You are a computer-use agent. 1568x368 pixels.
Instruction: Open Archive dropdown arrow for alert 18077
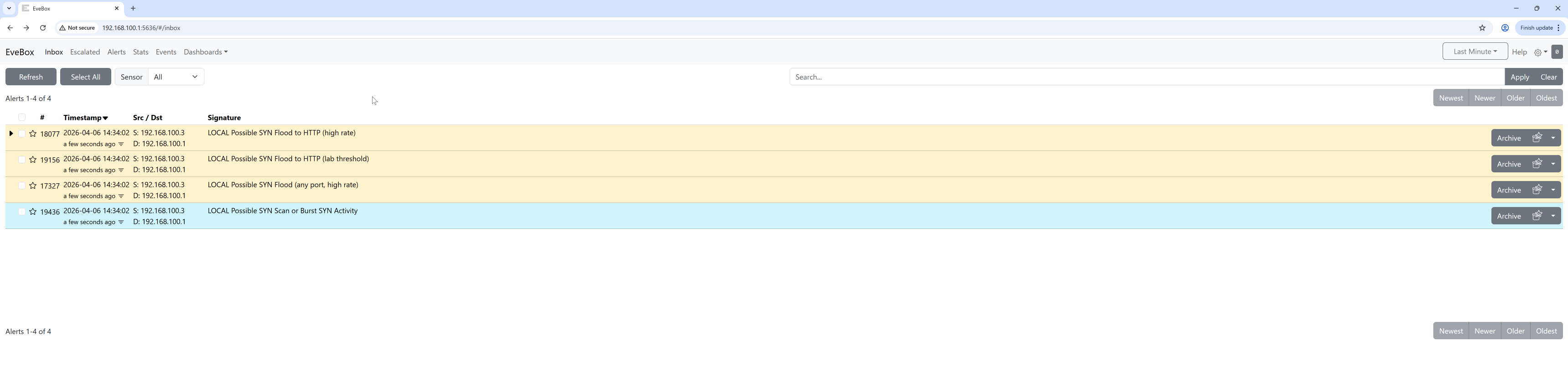1553,138
